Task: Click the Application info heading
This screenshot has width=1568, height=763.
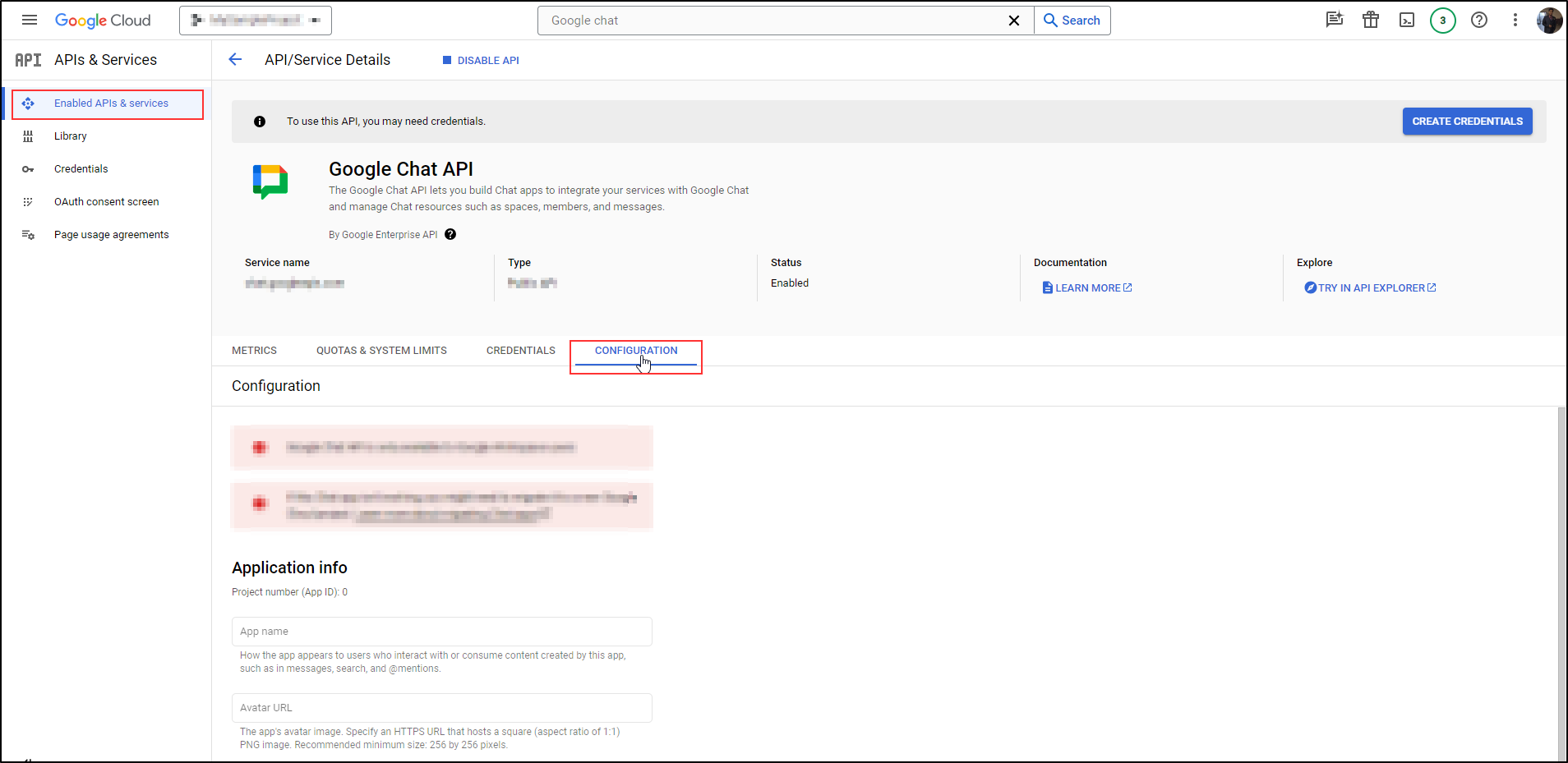Action: click(x=289, y=568)
